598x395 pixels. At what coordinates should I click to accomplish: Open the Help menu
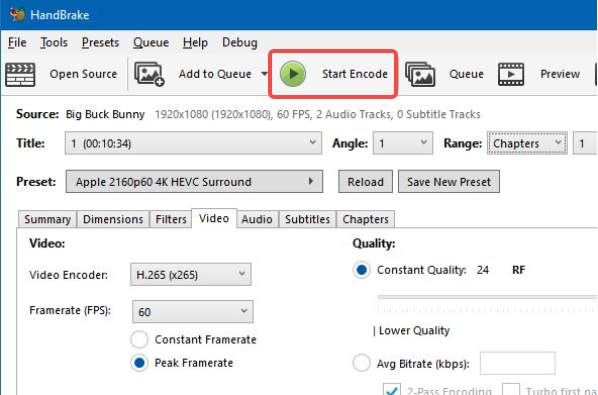point(195,42)
